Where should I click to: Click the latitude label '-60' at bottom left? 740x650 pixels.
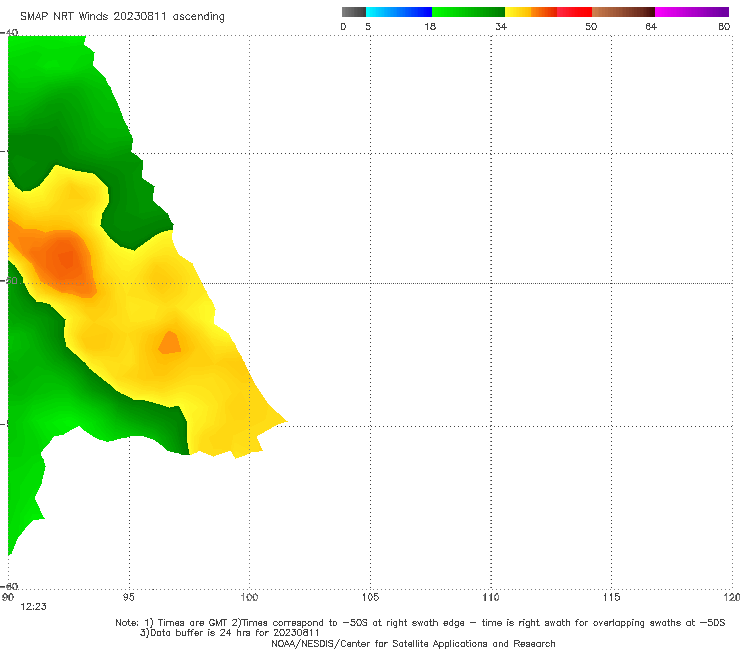(x=10, y=586)
